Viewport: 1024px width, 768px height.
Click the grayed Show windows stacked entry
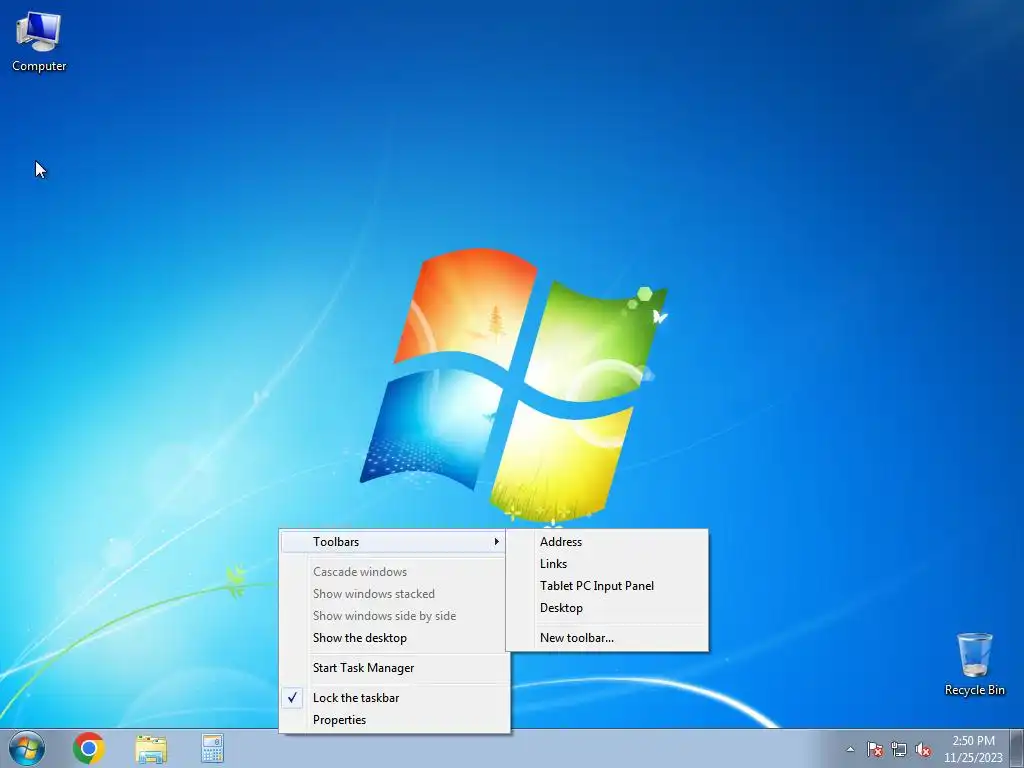pos(394,594)
